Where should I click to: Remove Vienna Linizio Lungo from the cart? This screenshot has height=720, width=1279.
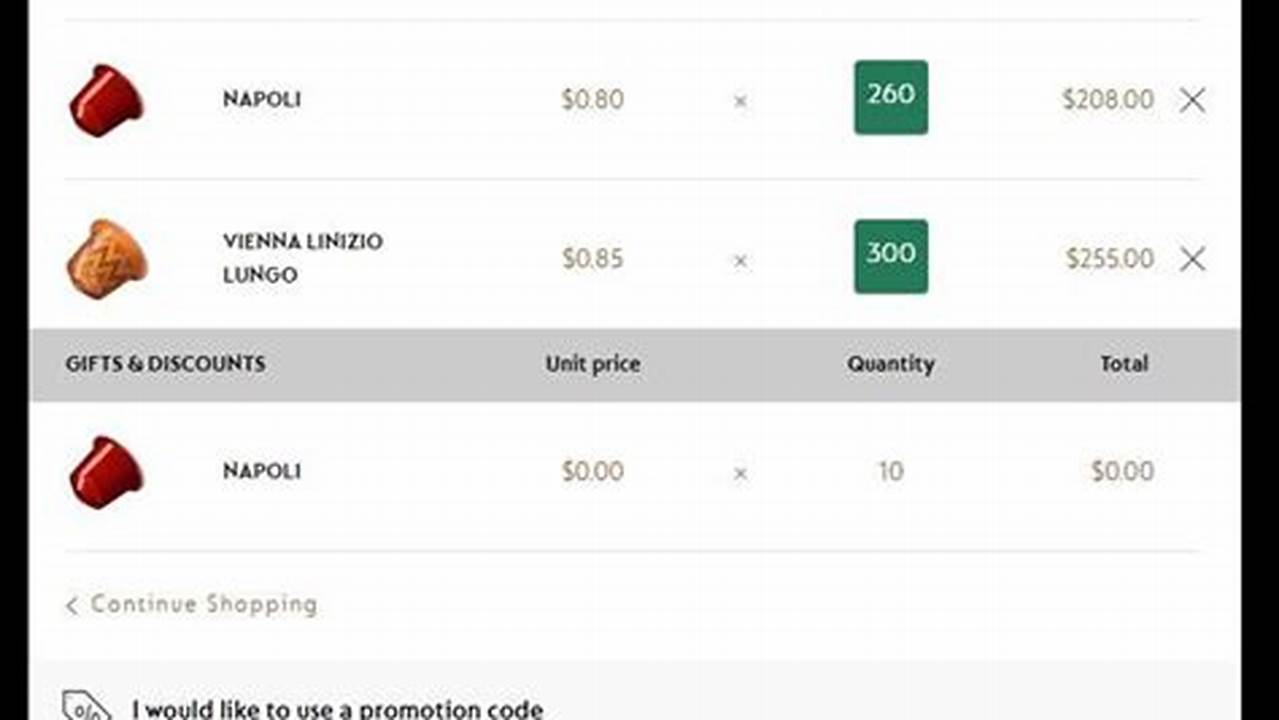(1192, 259)
